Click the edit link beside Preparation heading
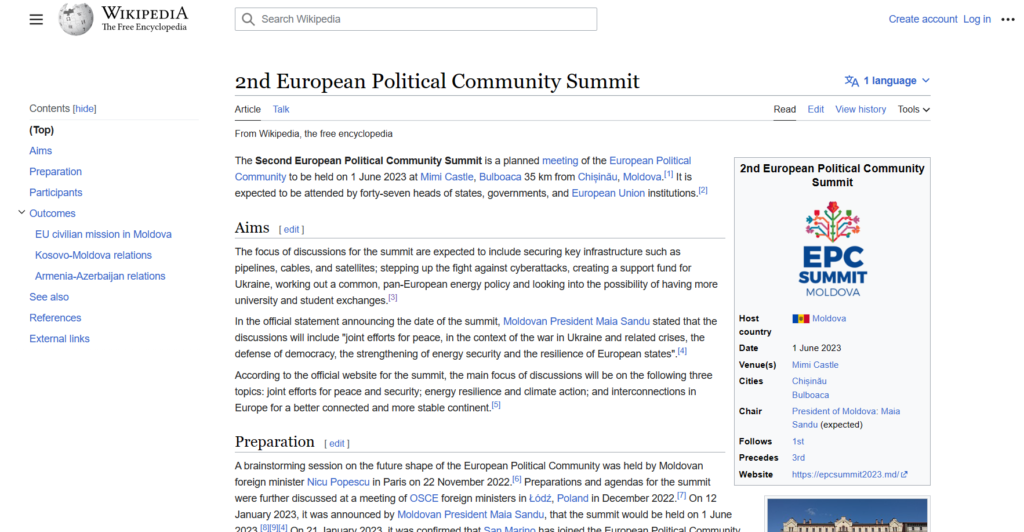Viewport: 1024px width, 532px height. tap(336, 443)
